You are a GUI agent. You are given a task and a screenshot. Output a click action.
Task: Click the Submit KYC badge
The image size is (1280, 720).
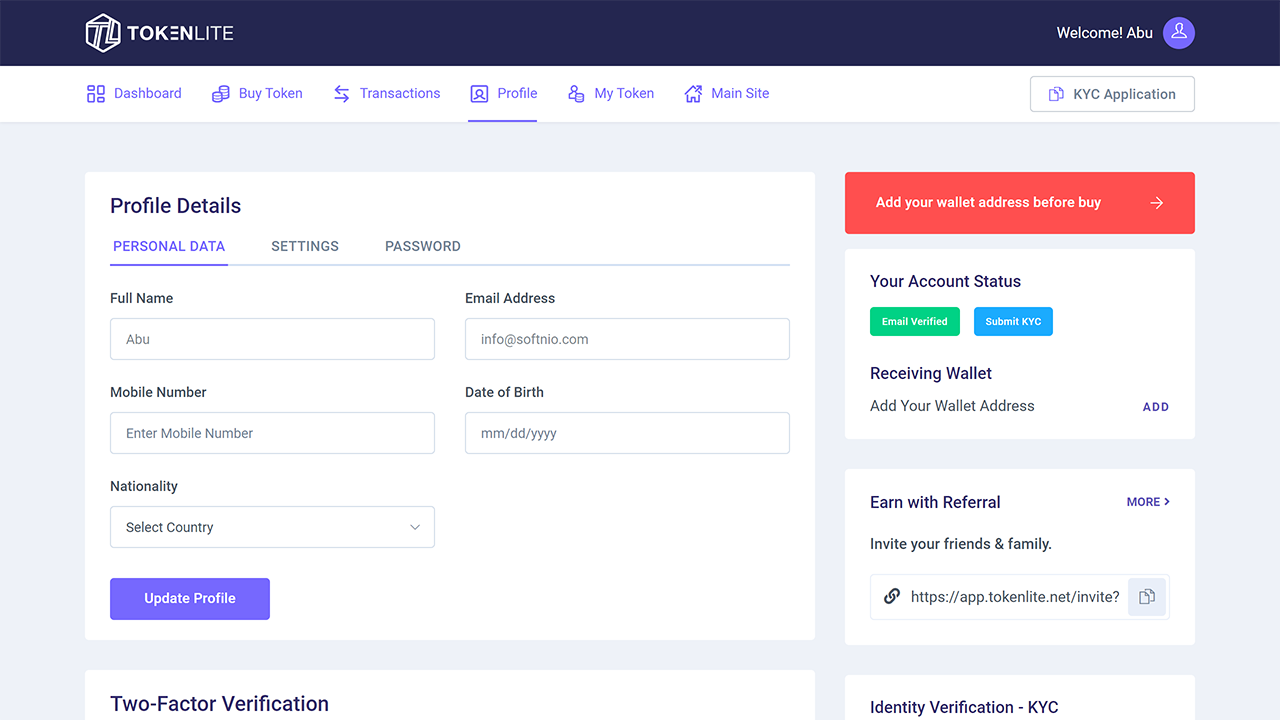[x=1013, y=321]
